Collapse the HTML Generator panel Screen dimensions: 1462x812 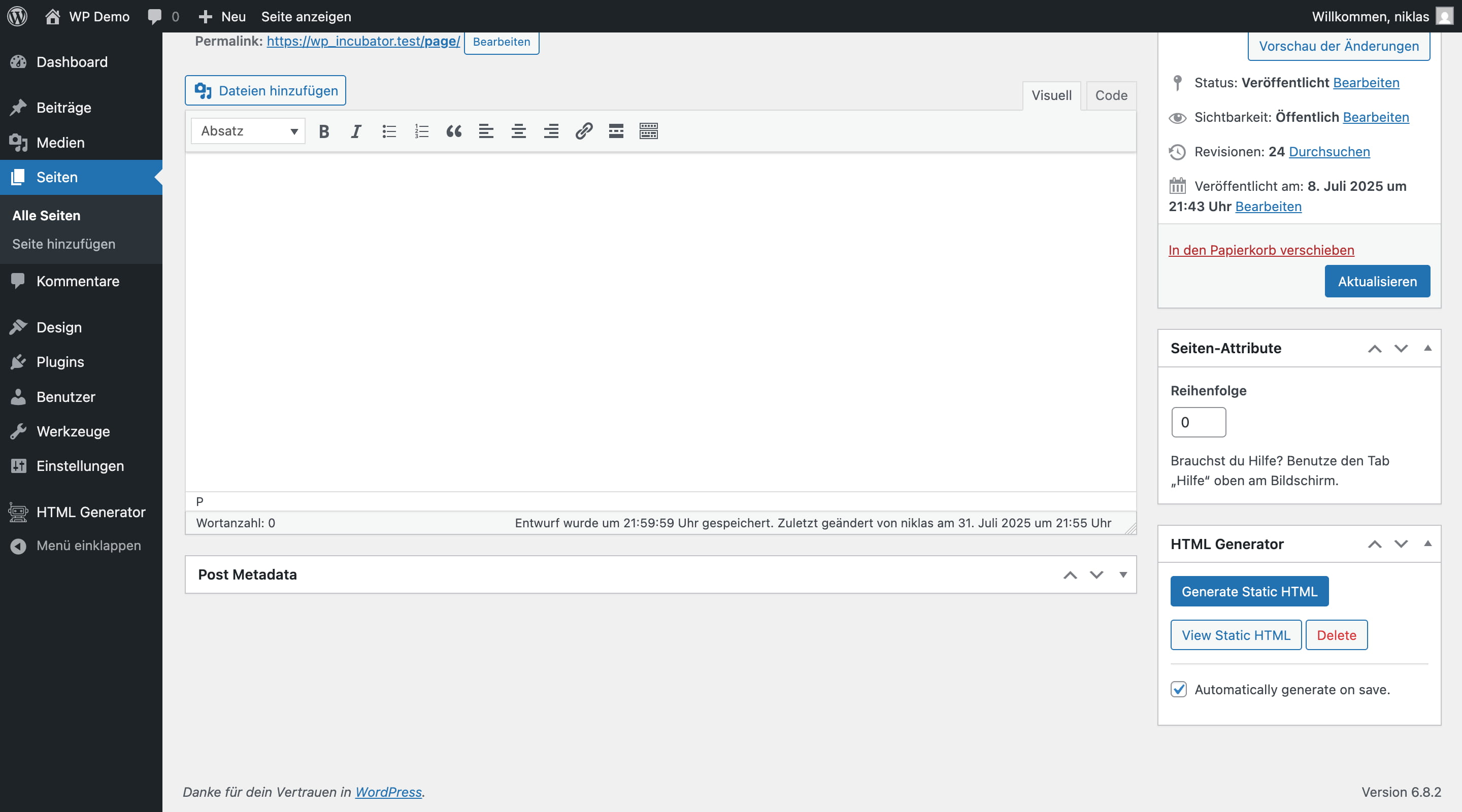(1427, 544)
